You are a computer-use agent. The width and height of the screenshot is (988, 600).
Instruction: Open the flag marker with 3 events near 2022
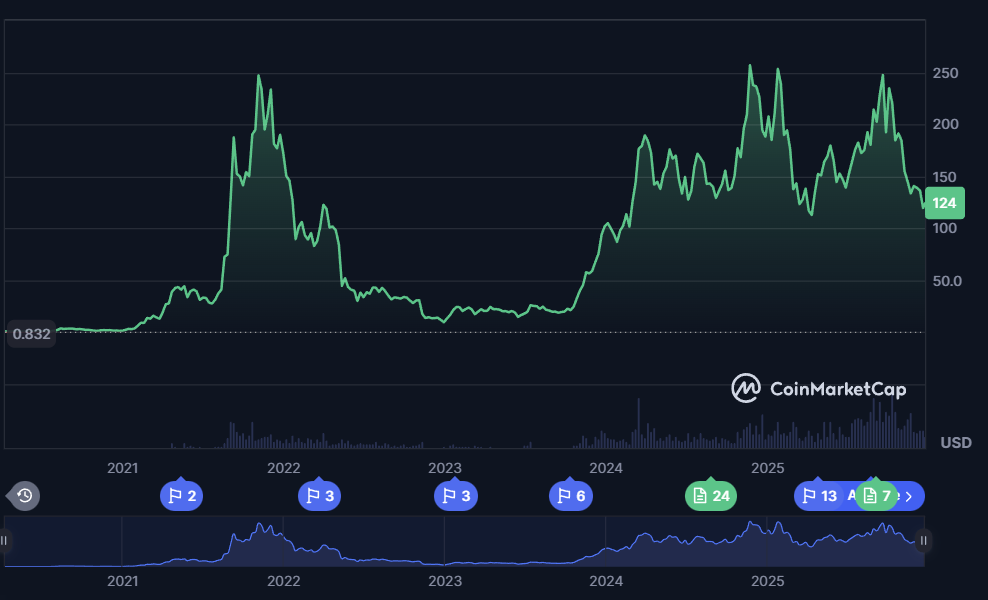pyautogui.click(x=319, y=495)
